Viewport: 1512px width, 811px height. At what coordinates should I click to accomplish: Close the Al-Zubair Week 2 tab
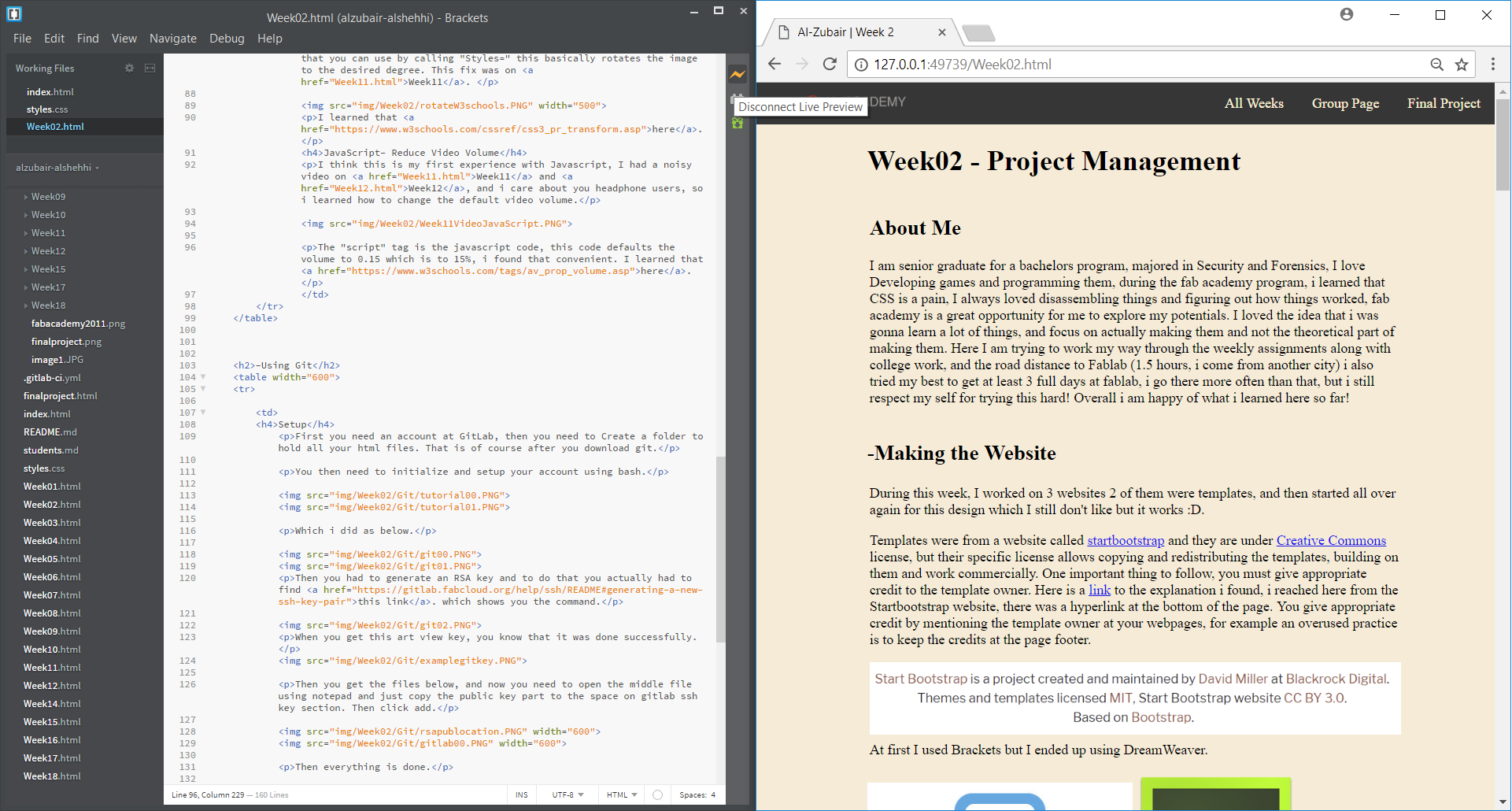click(x=942, y=32)
